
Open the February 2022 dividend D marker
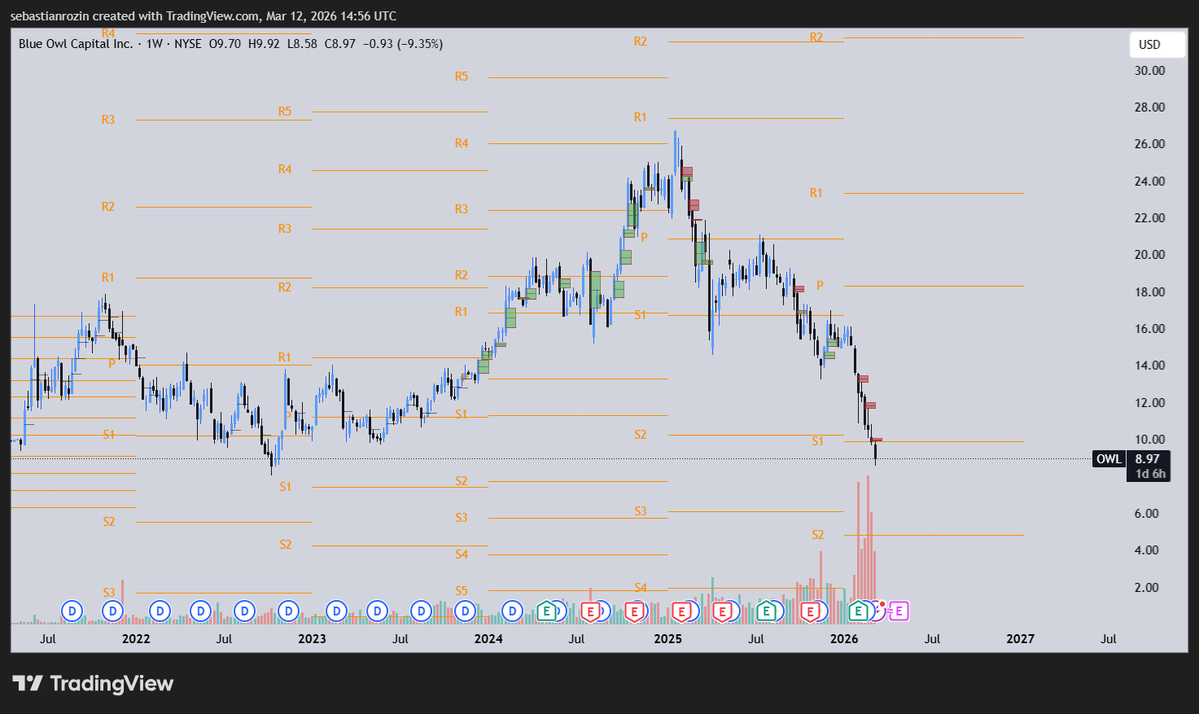click(160, 611)
